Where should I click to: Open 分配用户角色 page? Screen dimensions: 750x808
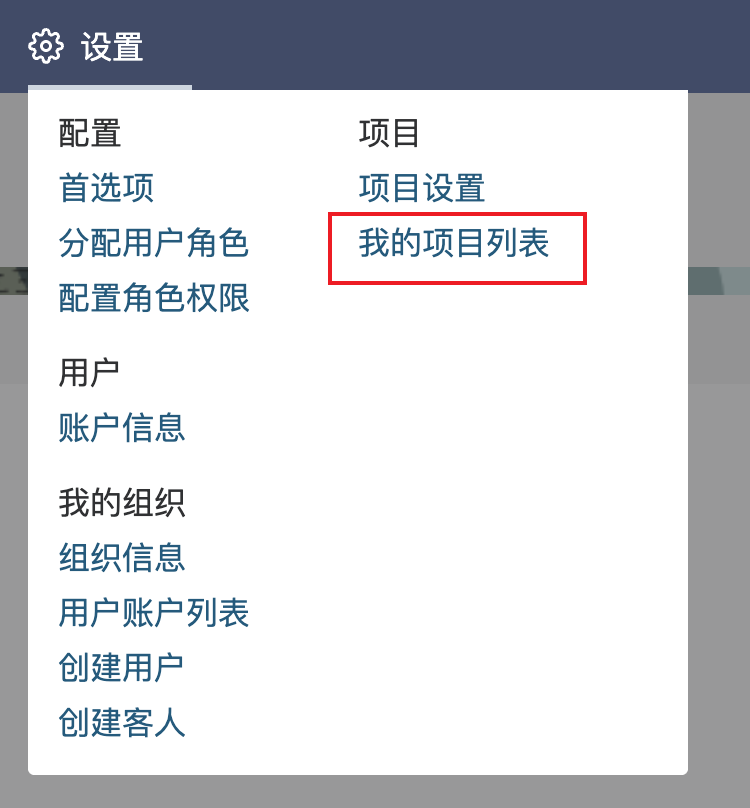[x=154, y=243]
